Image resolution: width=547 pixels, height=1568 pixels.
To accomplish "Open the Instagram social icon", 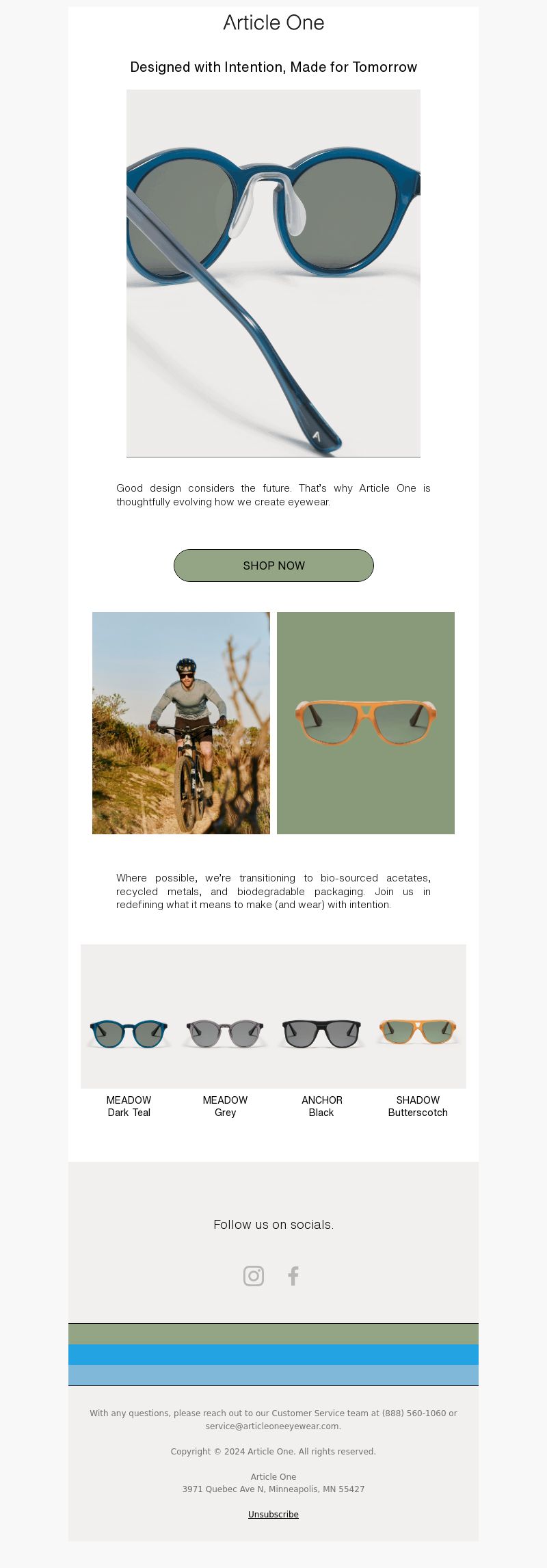I will 254,1276.
